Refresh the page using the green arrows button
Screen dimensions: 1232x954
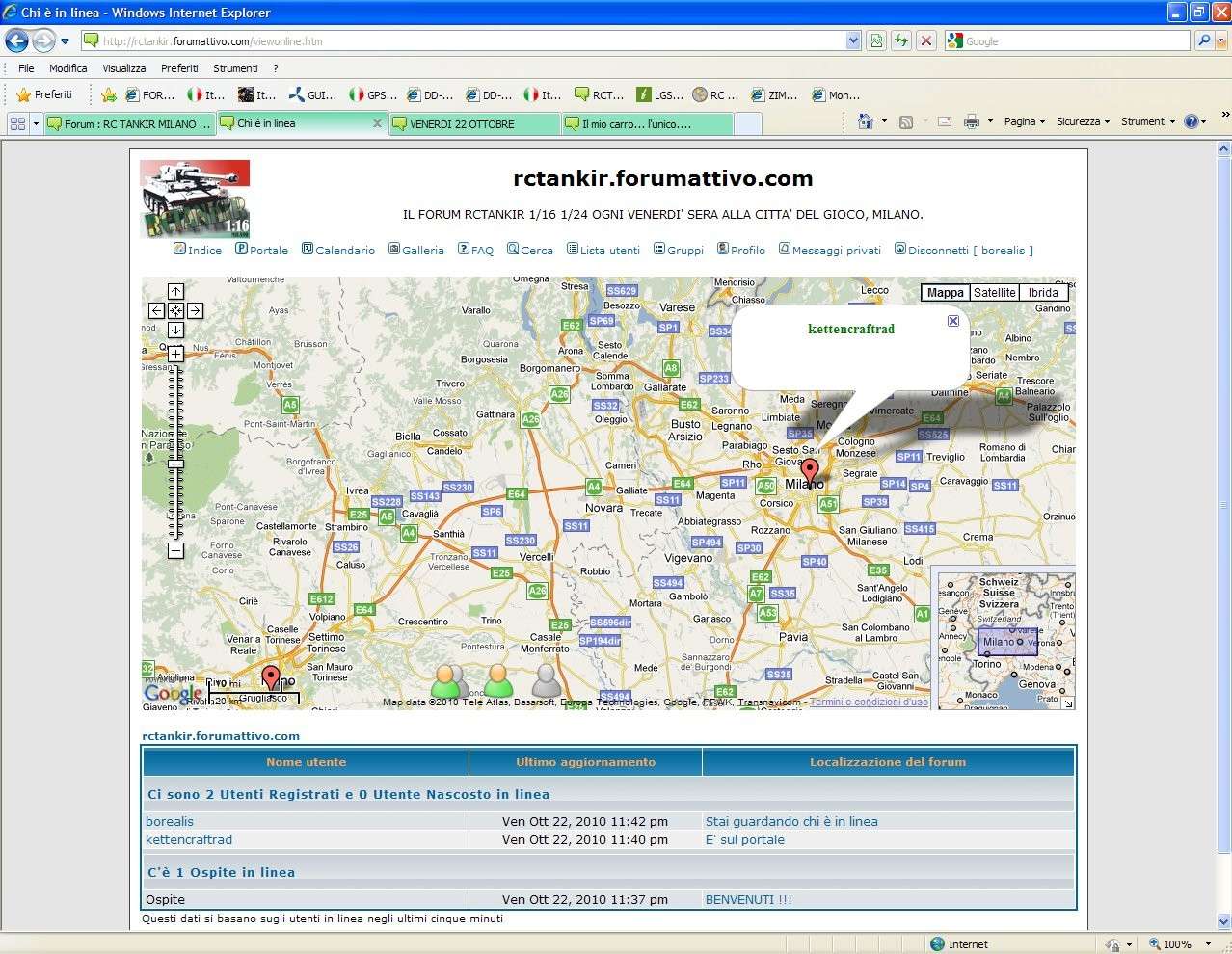(901, 40)
